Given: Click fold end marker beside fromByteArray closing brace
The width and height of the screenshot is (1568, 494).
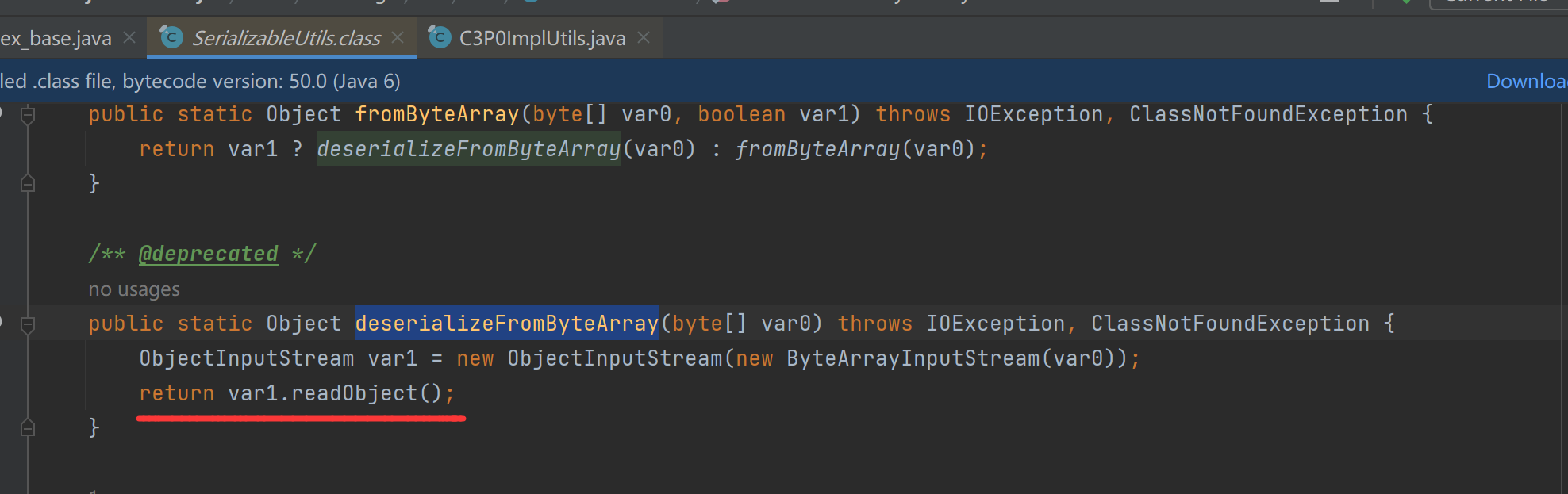Looking at the screenshot, I should pos(28,184).
